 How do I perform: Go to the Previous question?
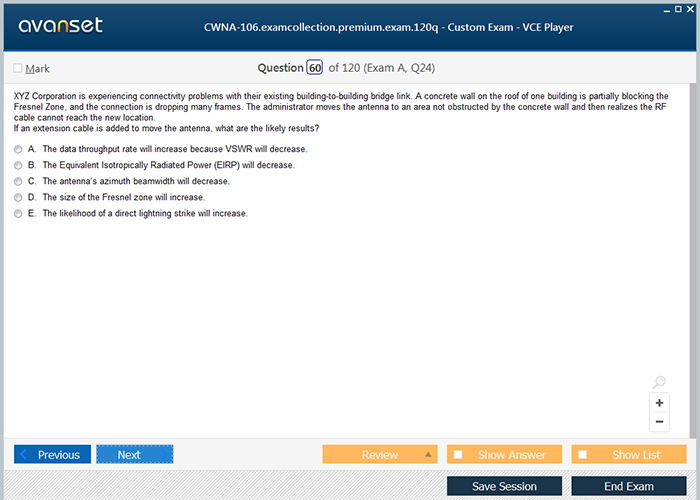52,454
